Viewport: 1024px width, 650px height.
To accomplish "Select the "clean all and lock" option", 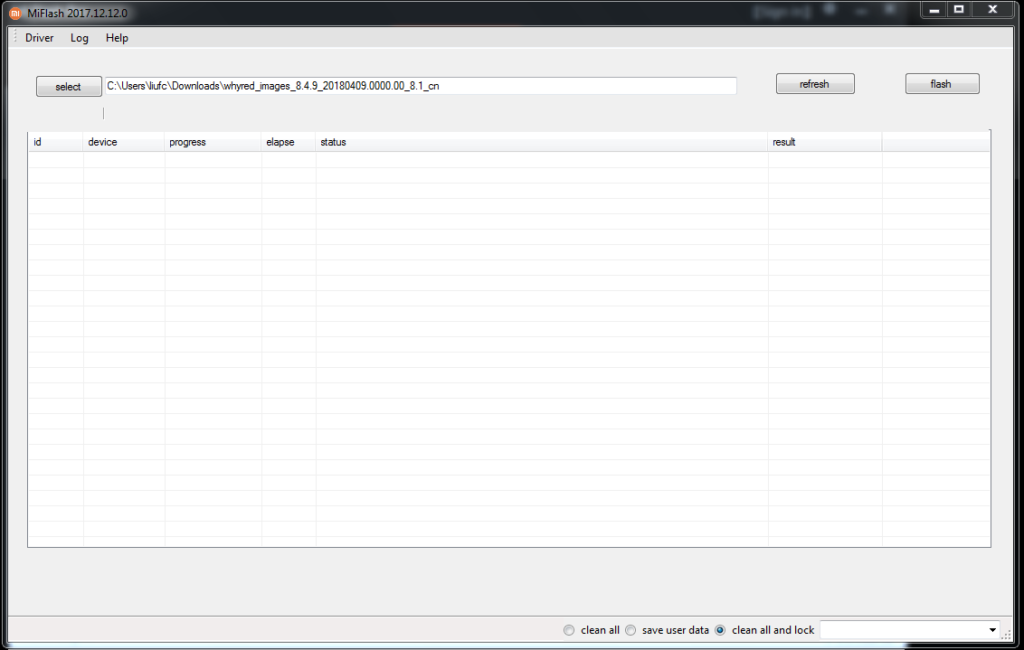I will pos(720,630).
